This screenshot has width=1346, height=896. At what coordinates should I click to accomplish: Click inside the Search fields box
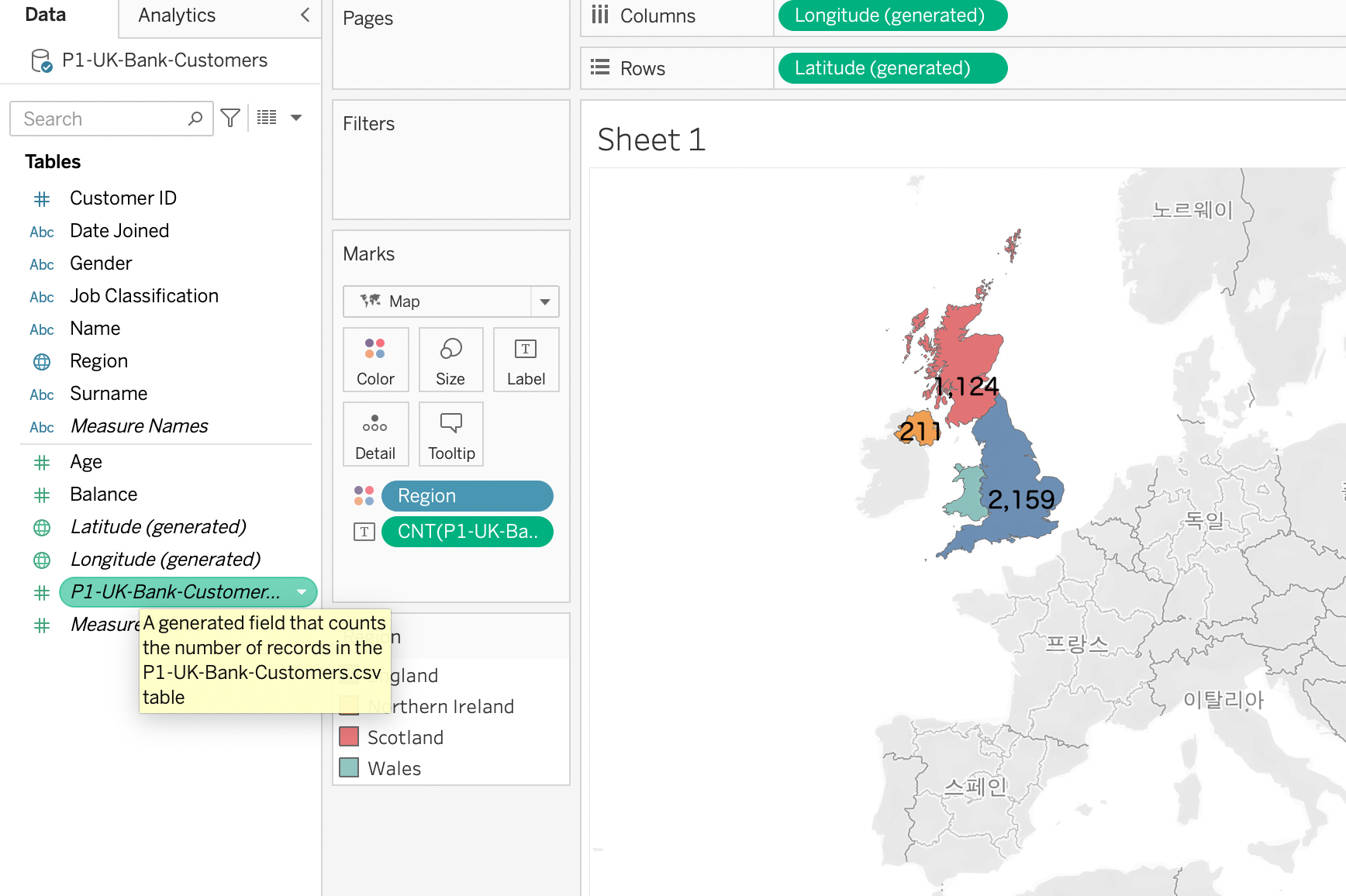pos(101,119)
